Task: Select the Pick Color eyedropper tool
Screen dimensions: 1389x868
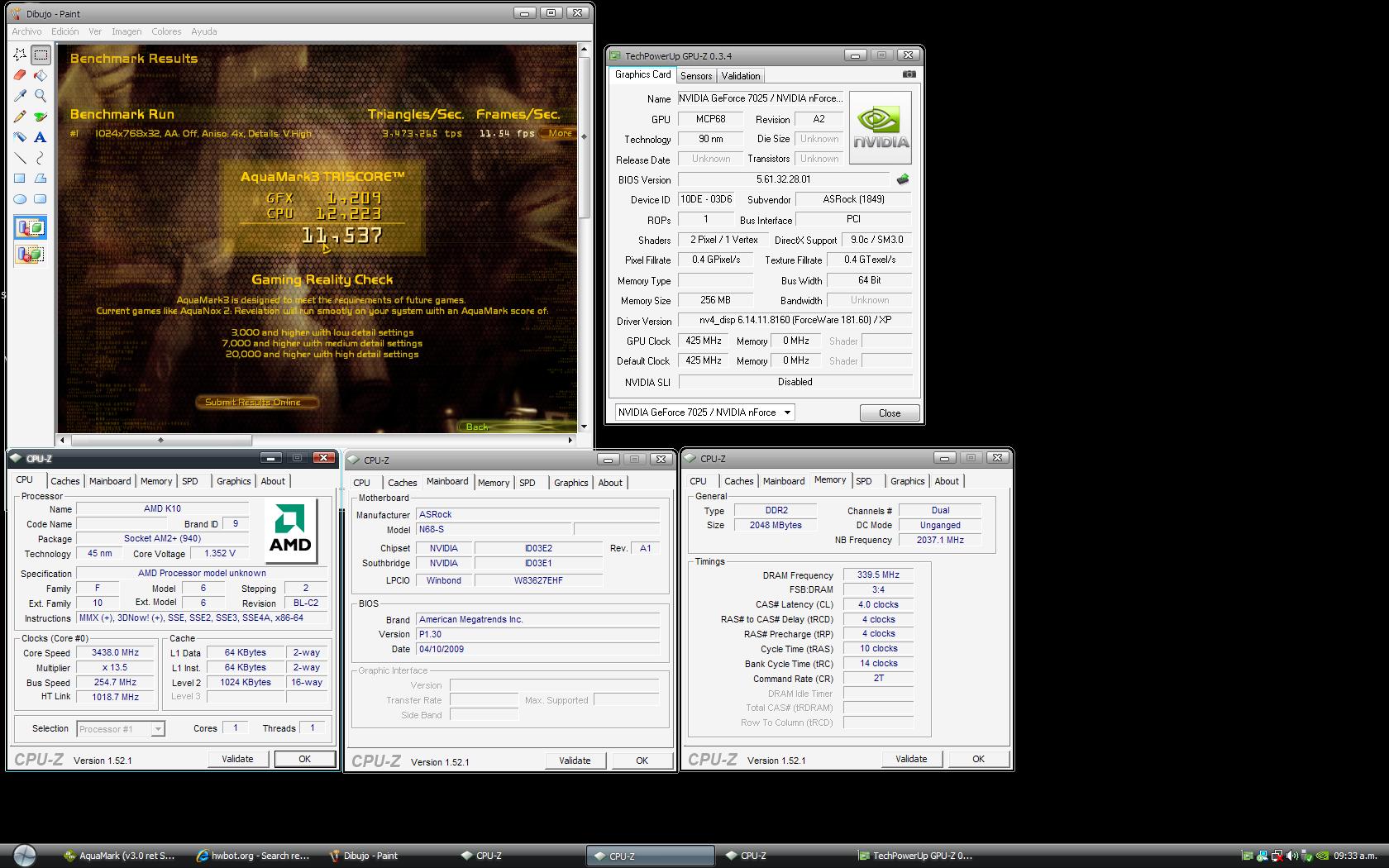Action: click(20, 96)
